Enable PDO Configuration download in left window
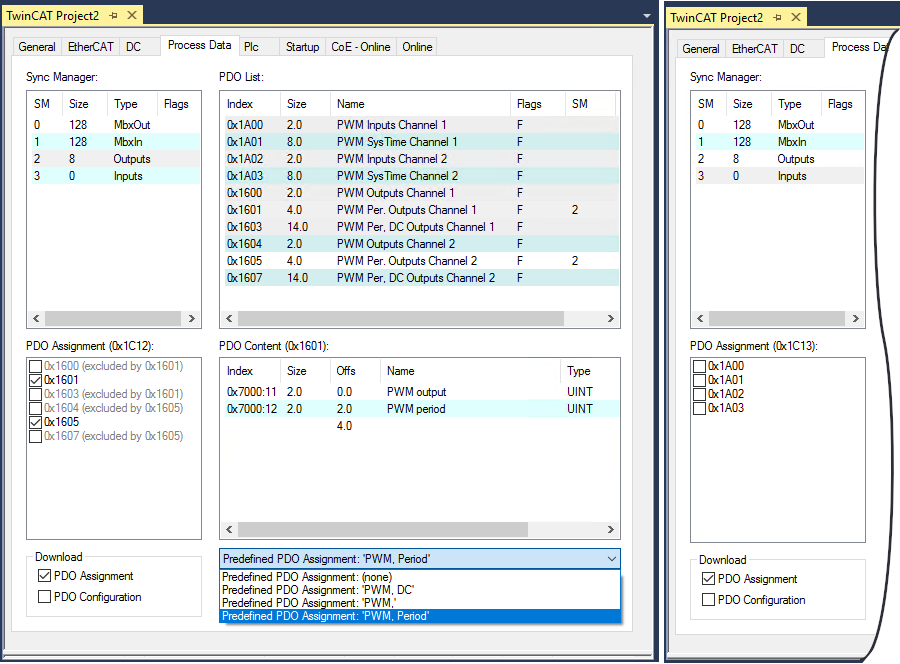Viewport: 900px width, 664px height. (44, 597)
